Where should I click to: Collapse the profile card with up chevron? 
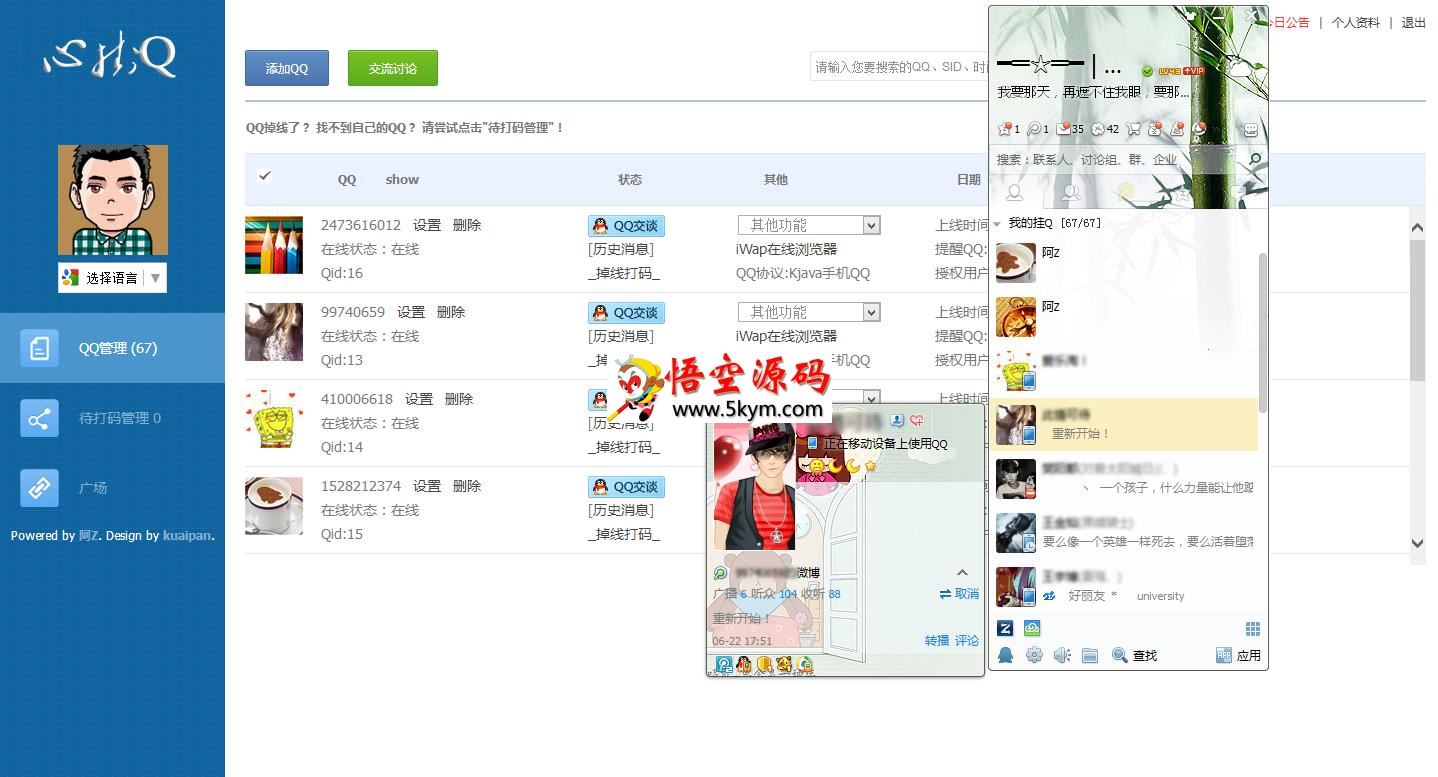coord(962,573)
